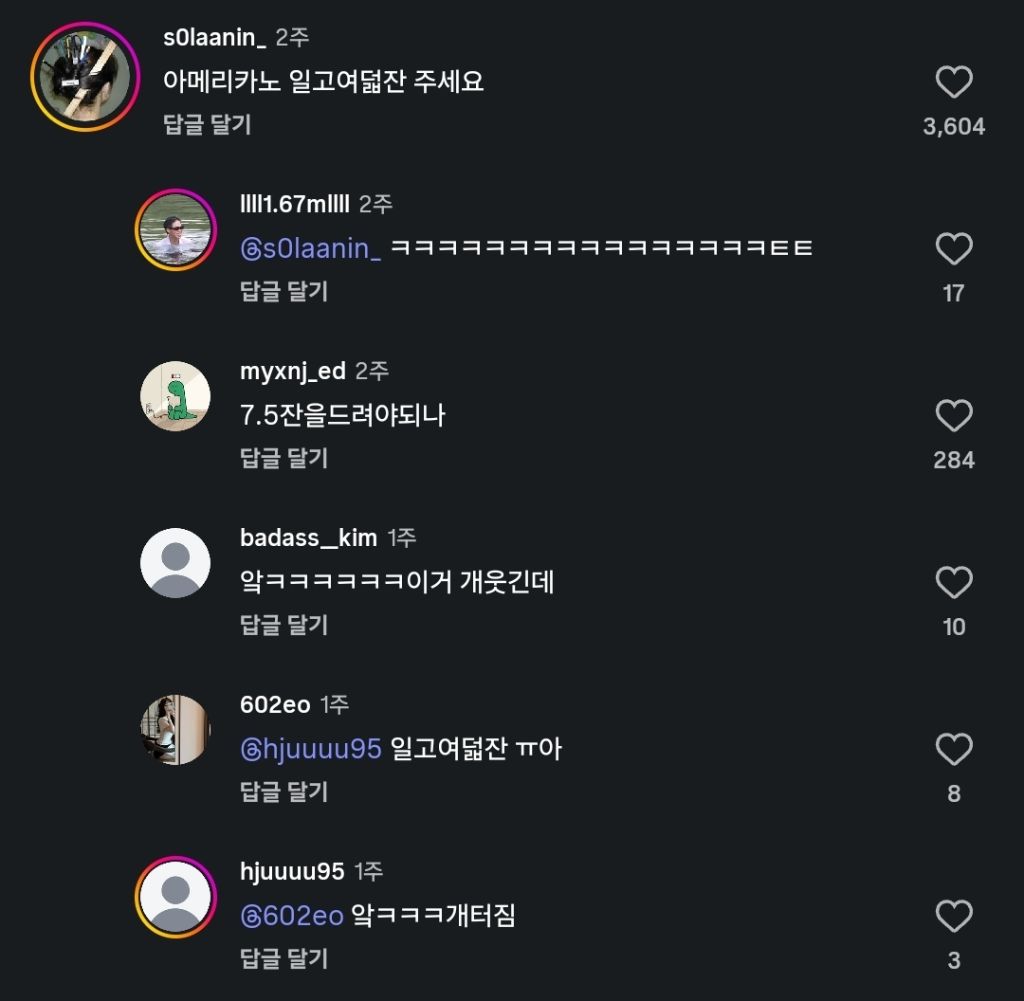Viewport: 1024px width, 1001px height.
Task: Tap the heart on myxnj_ed's comment
Action: click(954, 416)
